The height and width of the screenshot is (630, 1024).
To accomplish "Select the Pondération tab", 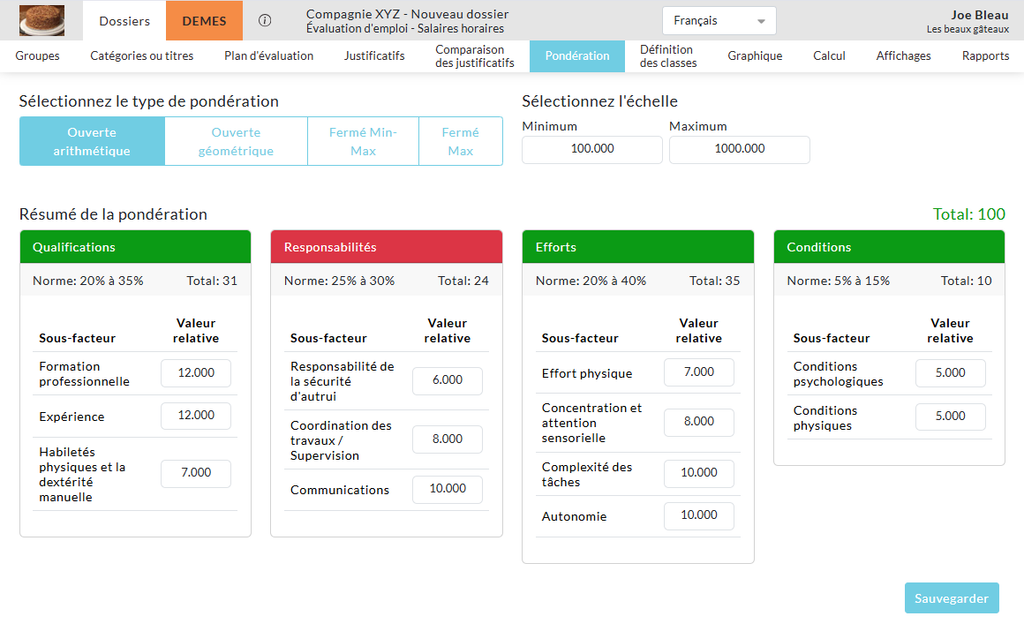I will (577, 56).
